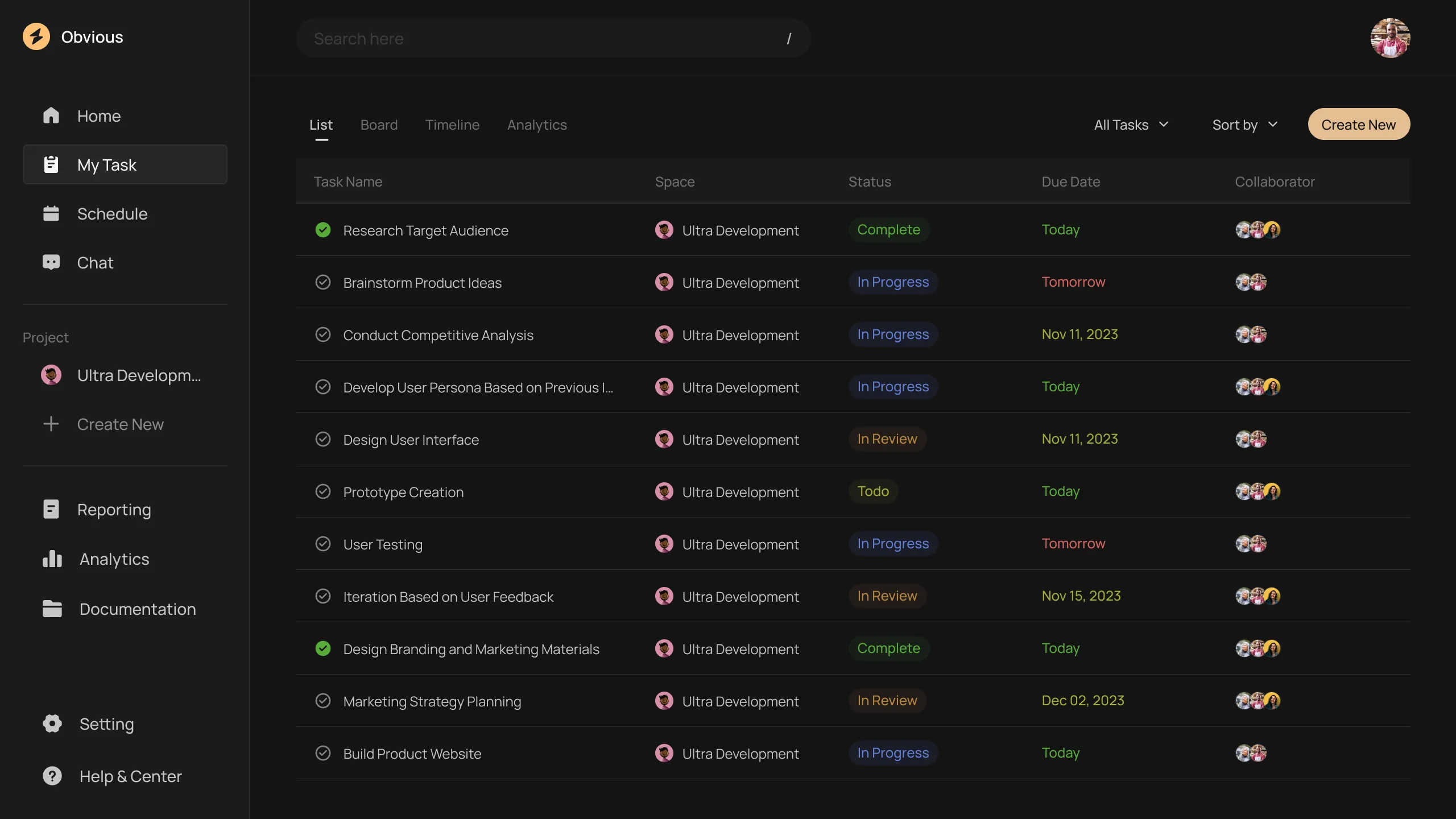This screenshot has width=1456, height=819.
Task: Open the In Review status of Design User Interface
Action: click(887, 439)
